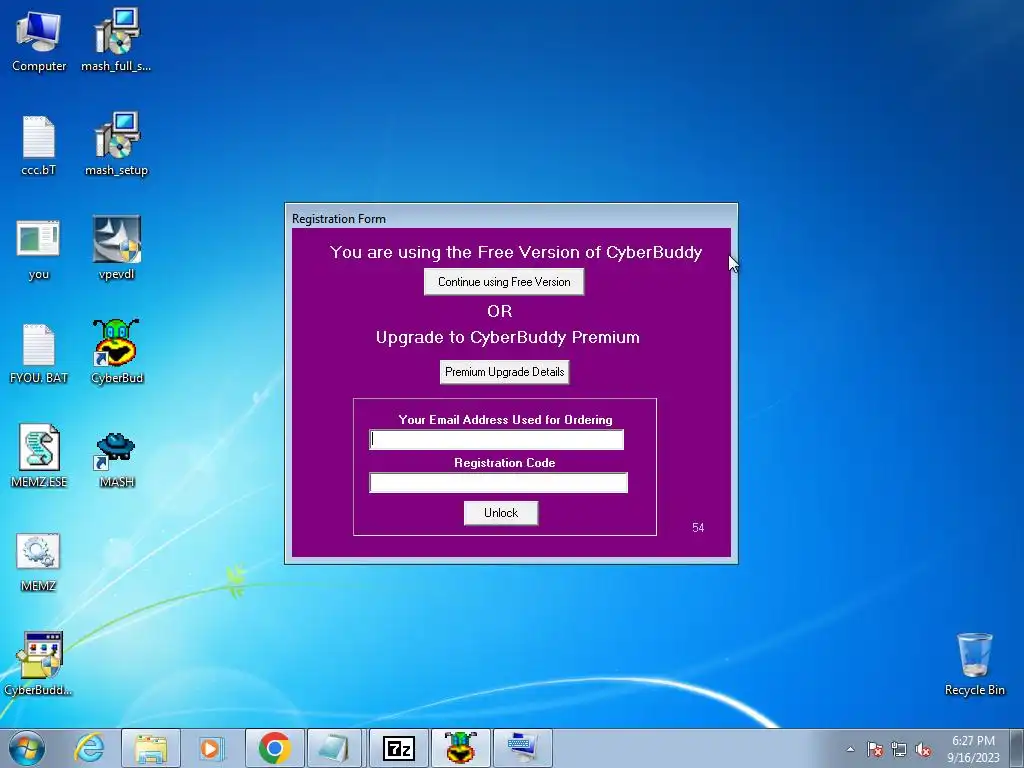Click Continue using Free Version button

[x=504, y=282]
